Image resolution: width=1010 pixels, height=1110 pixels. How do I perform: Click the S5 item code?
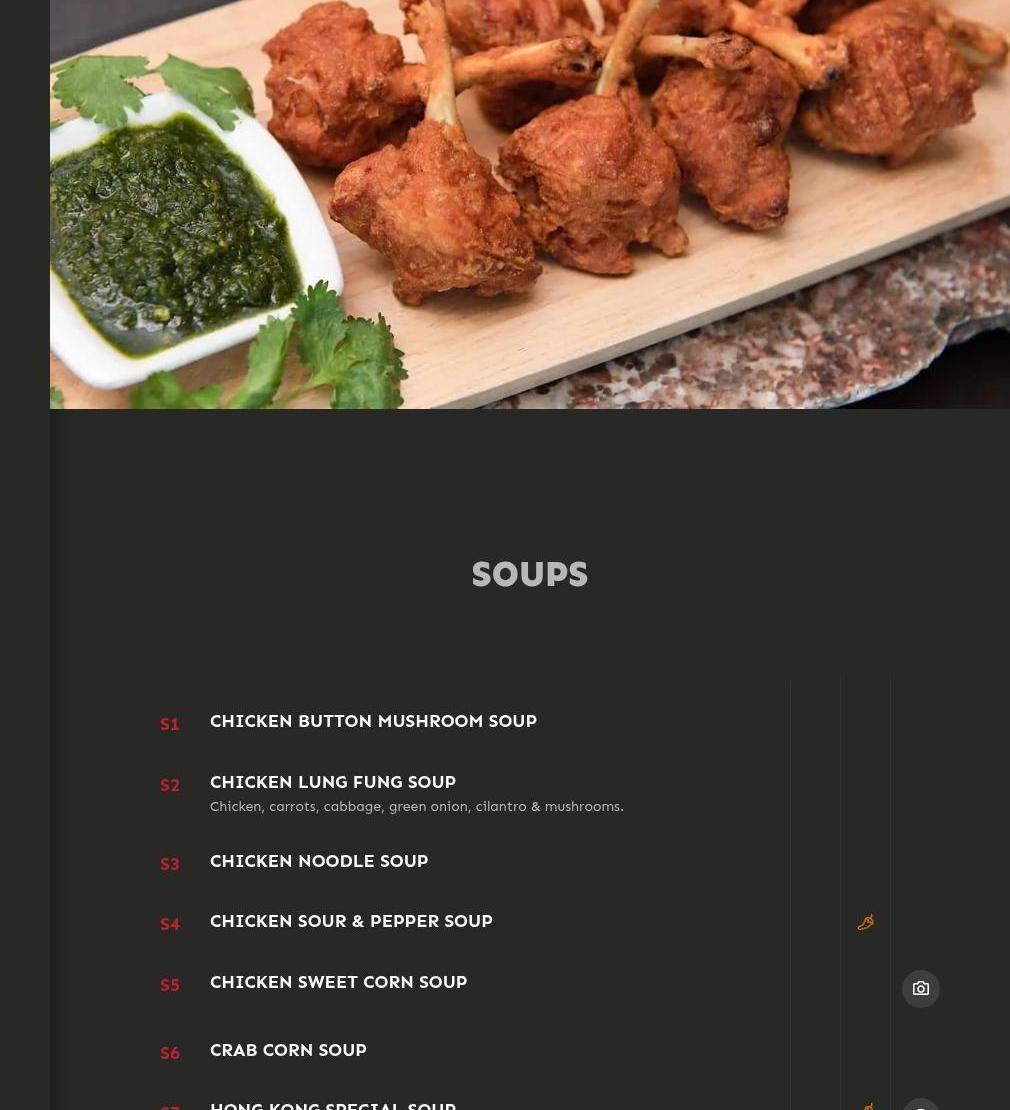[169, 985]
